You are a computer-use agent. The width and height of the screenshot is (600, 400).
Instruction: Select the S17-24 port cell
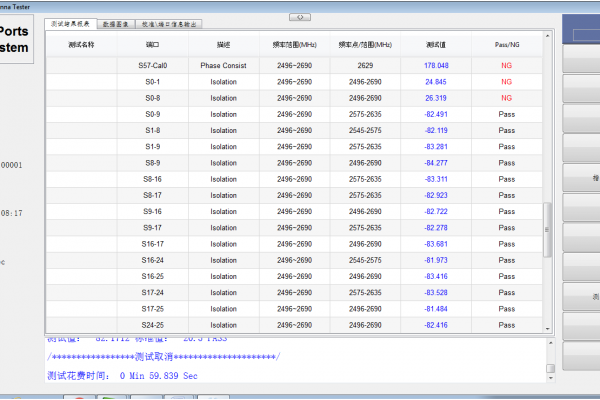[153, 292]
